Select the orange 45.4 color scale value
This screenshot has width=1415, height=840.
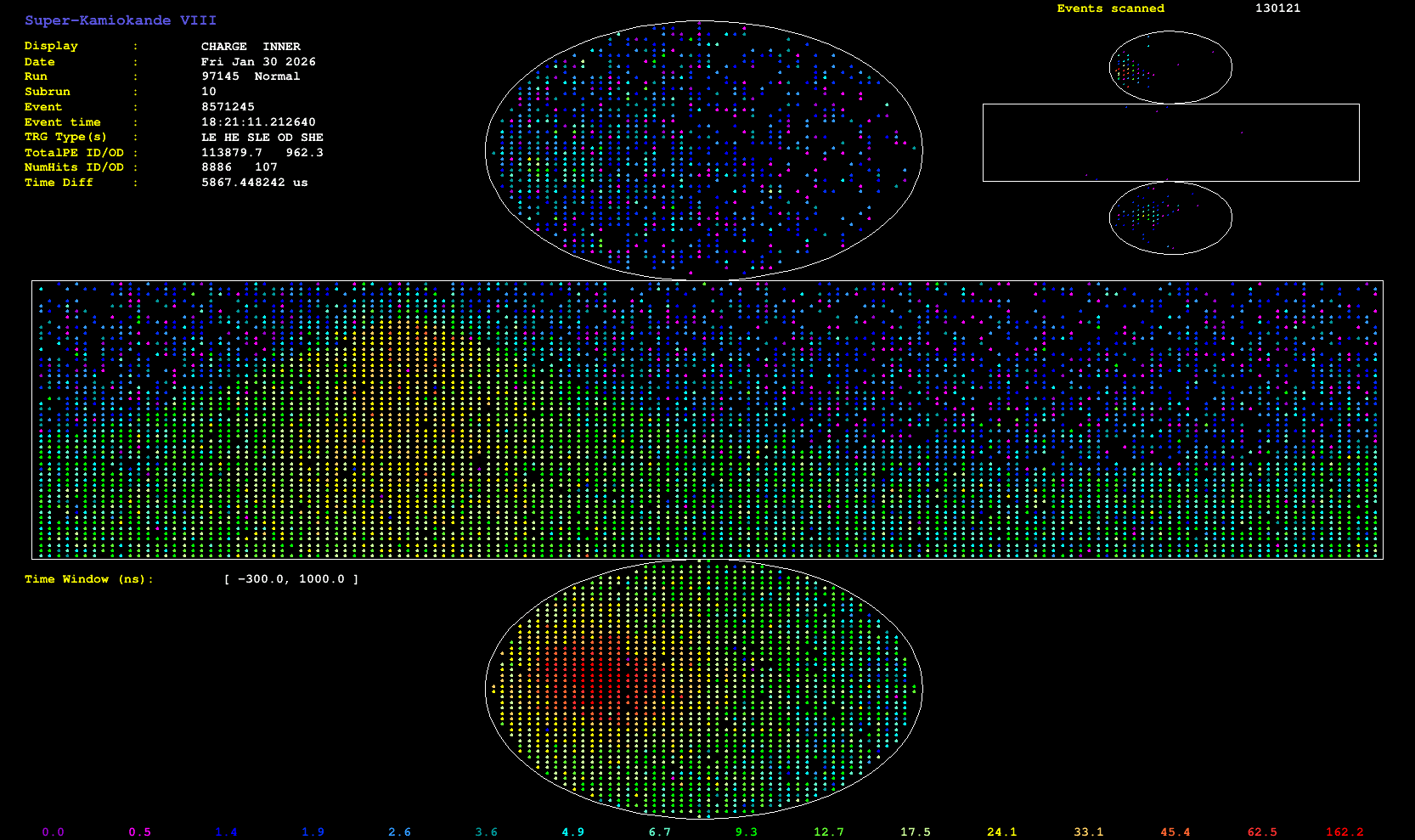tap(1175, 832)
